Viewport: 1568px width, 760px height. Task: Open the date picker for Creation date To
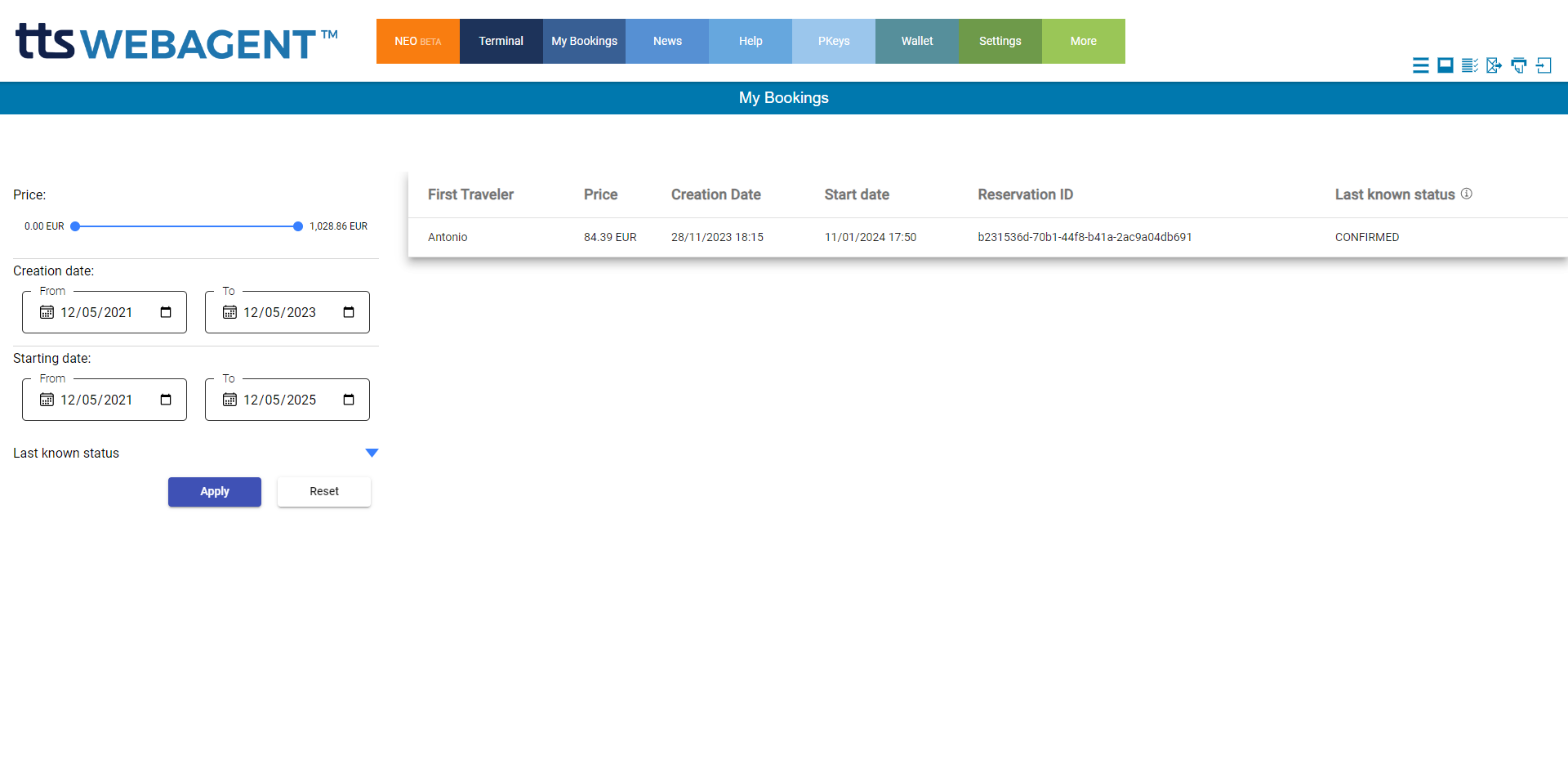point(348,312)
